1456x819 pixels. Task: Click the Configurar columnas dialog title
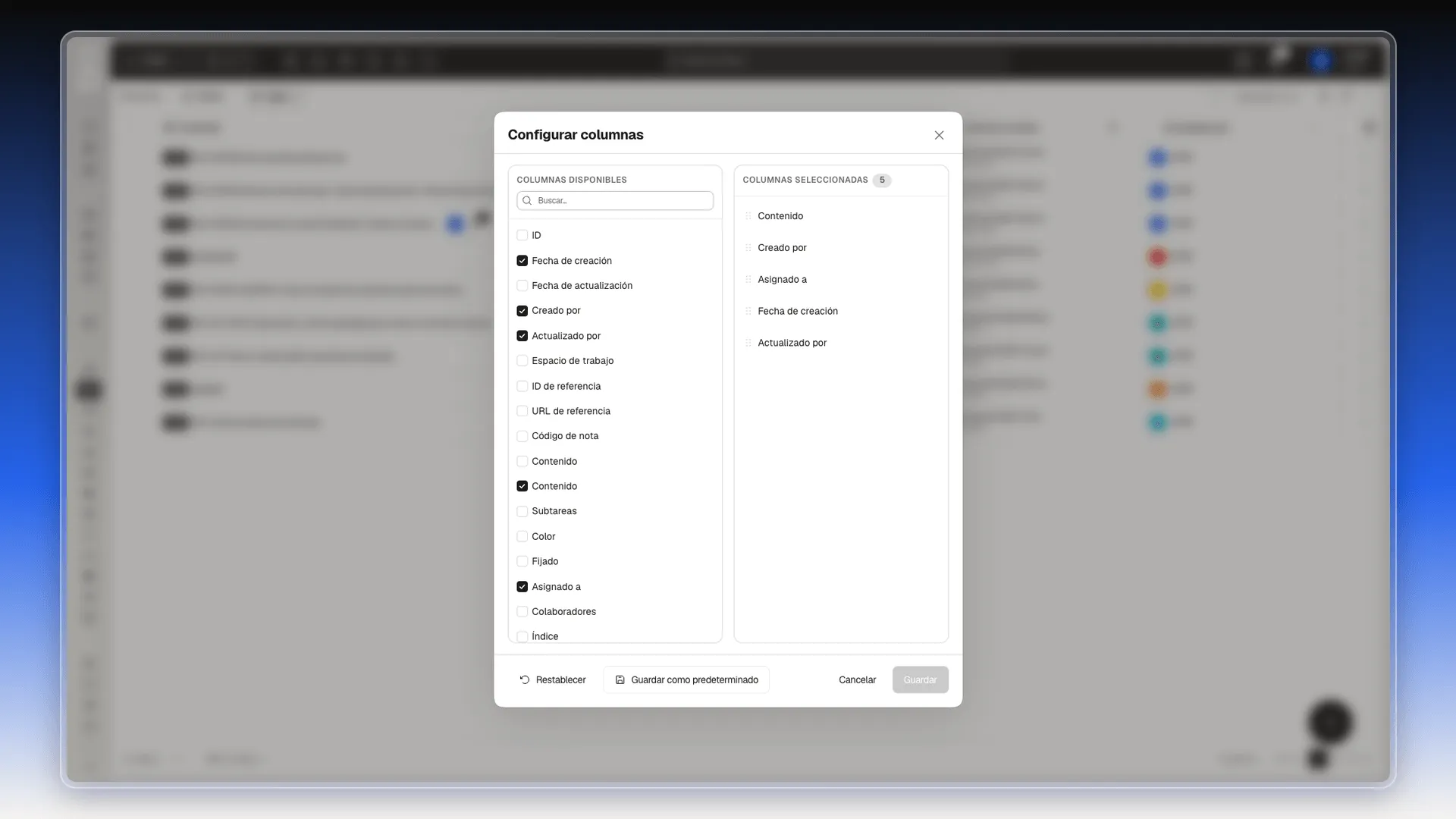576,135
